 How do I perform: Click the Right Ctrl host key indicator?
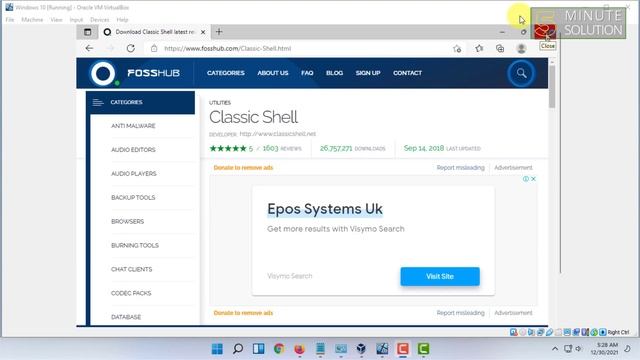(618, 332)
